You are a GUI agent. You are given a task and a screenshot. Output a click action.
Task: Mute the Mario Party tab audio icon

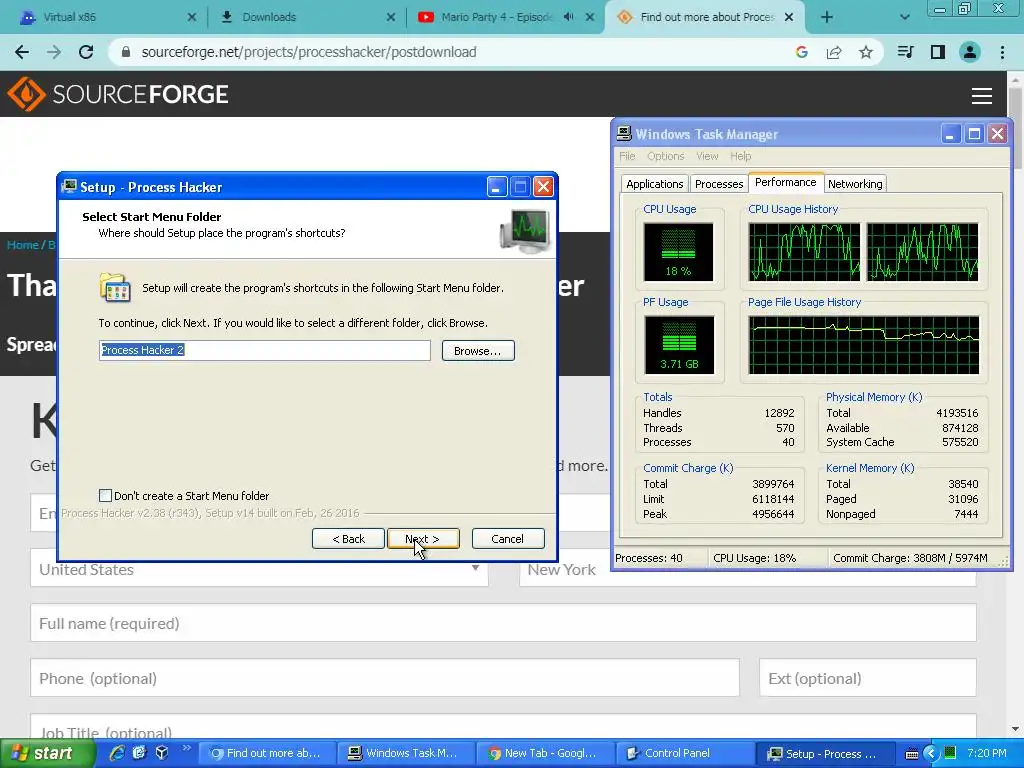pos(568,17)
